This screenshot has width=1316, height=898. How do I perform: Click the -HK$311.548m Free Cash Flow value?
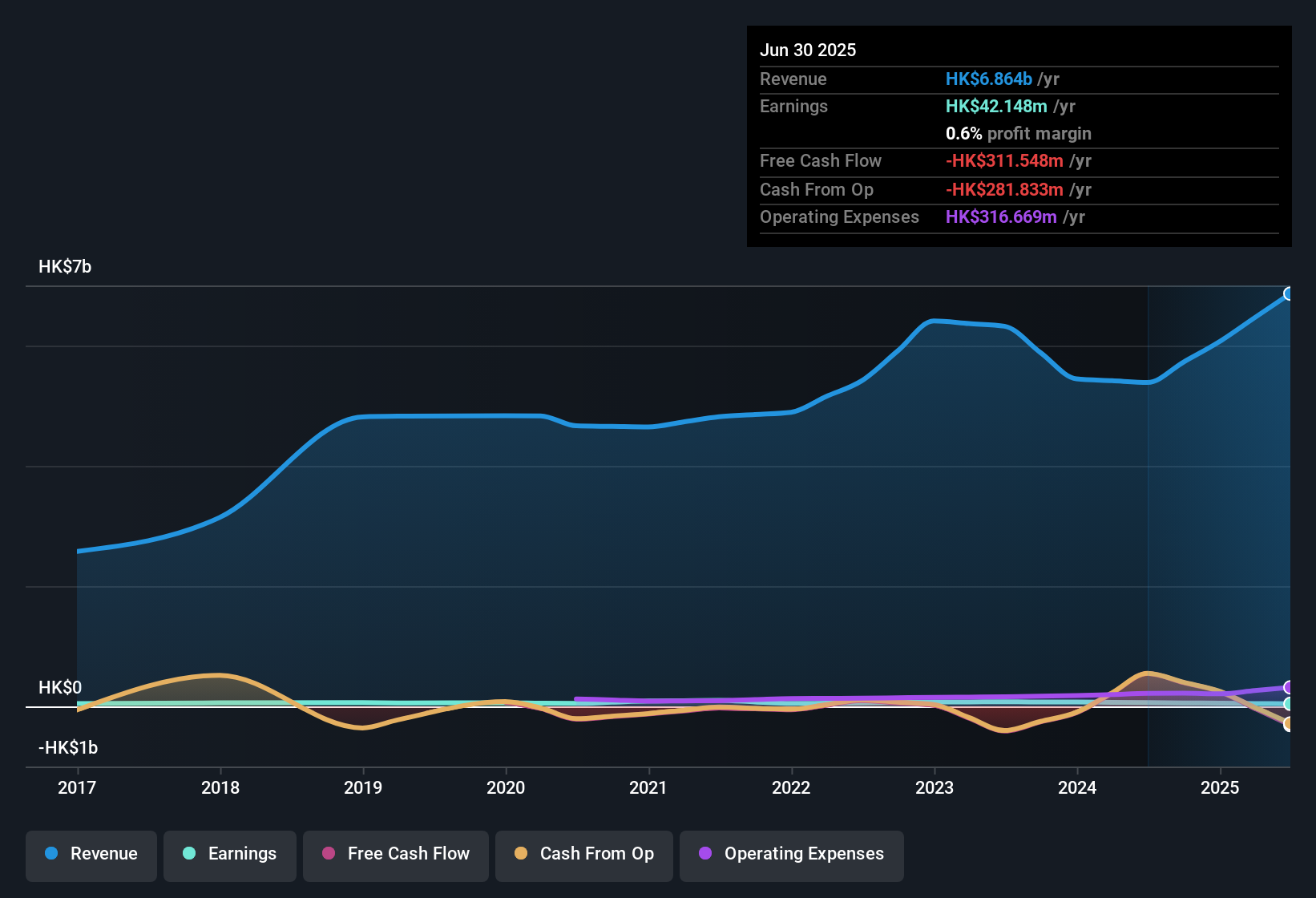coord(1005,160)
